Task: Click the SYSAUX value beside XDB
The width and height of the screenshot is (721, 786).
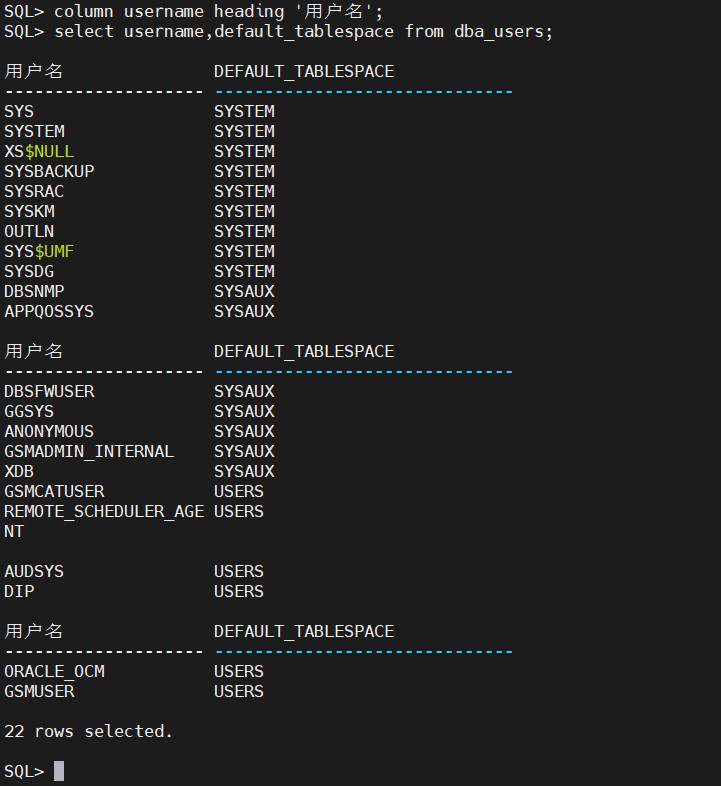Action: coord(244,471)
